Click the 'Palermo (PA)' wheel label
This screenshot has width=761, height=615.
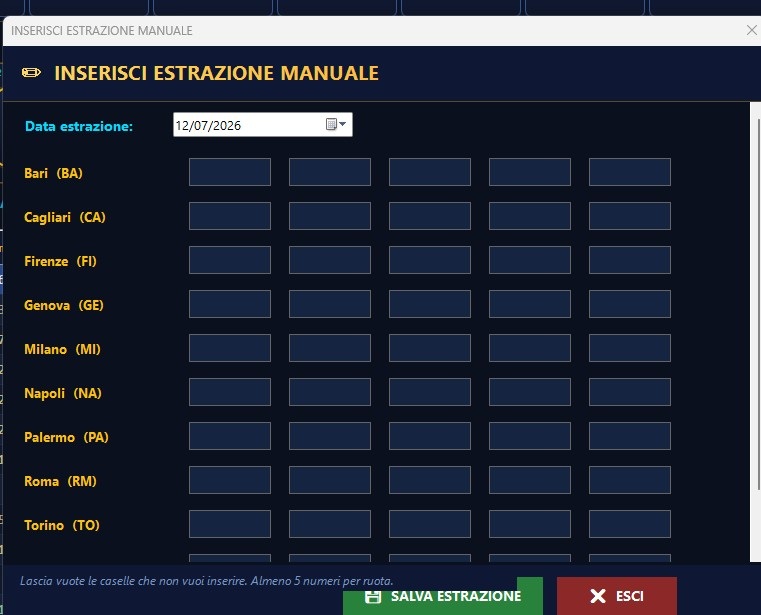click(66, 437)
